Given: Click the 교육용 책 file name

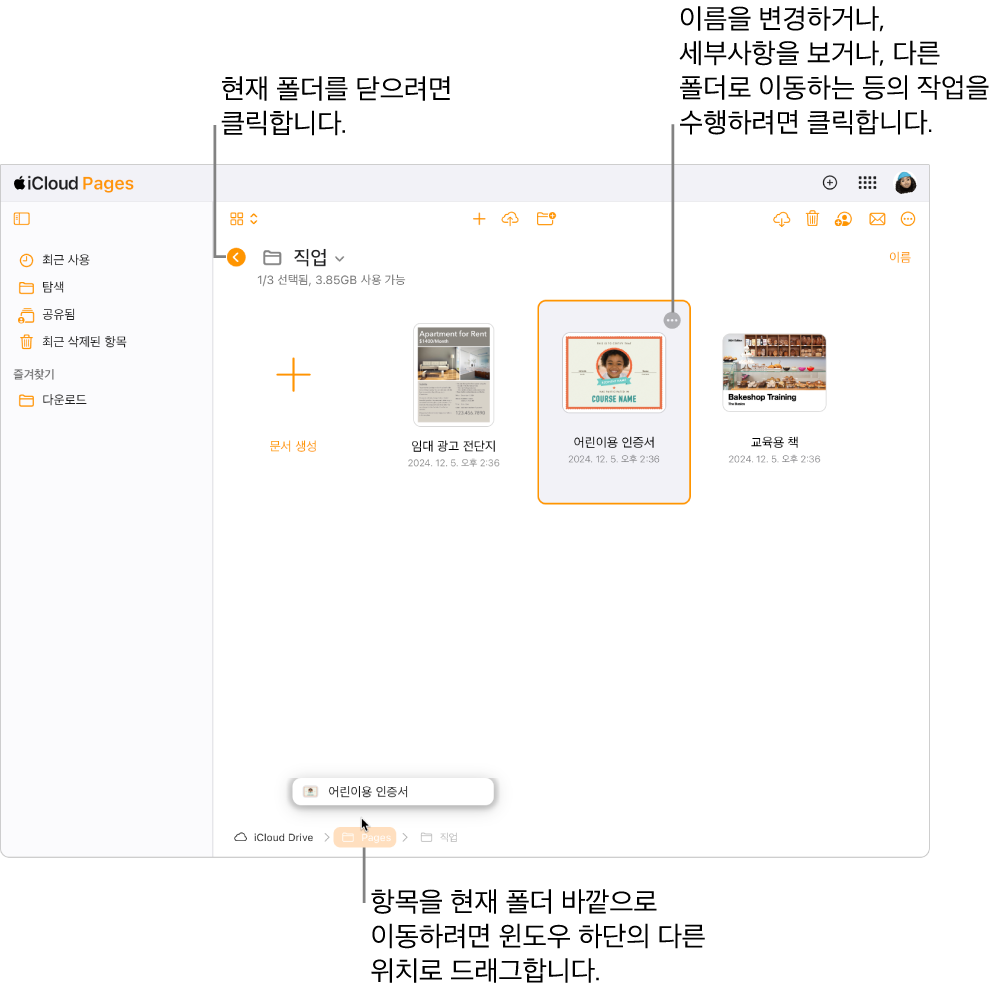Looking at the screenshot, I should pyautogui.click(x=774, y=442).
